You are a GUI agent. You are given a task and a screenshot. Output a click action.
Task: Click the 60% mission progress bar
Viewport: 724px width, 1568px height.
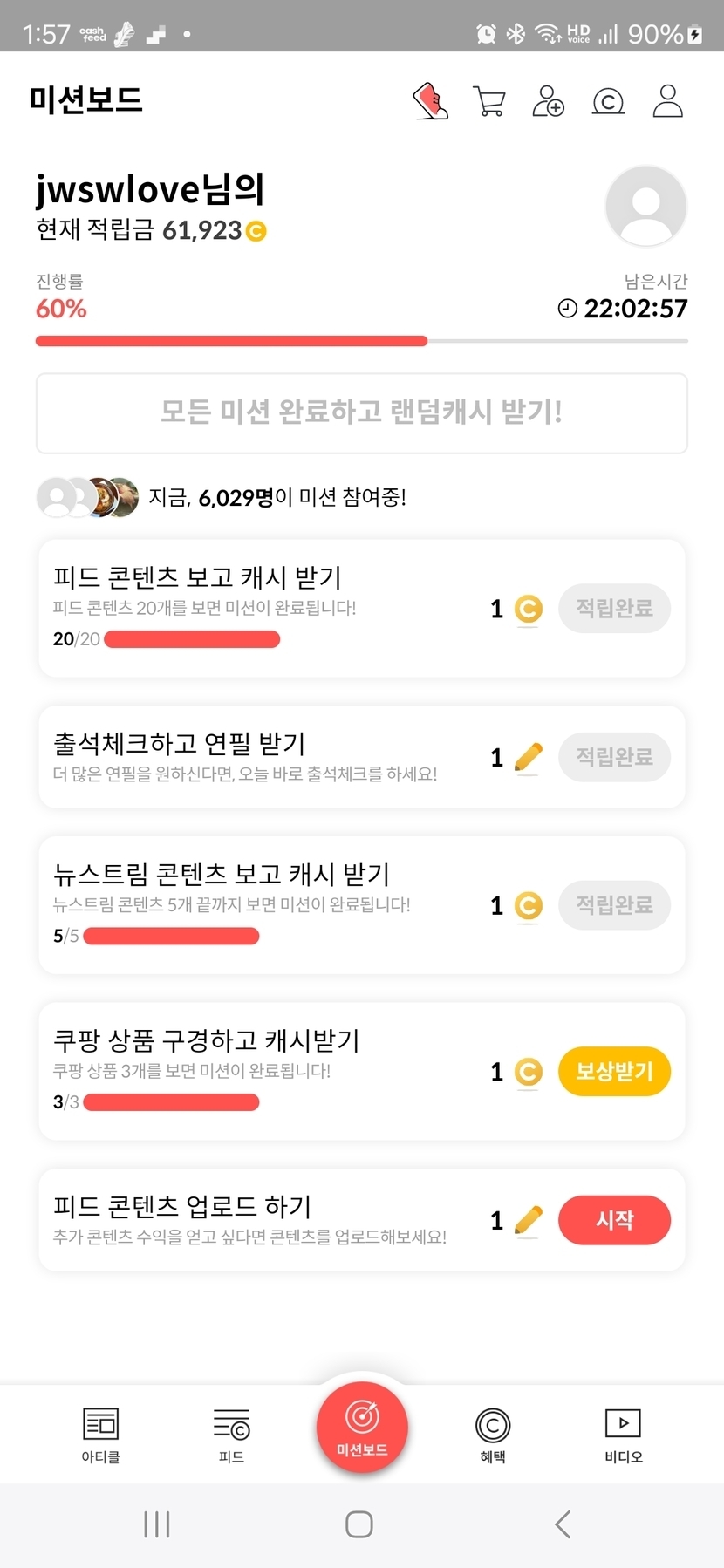coord(361,341)
